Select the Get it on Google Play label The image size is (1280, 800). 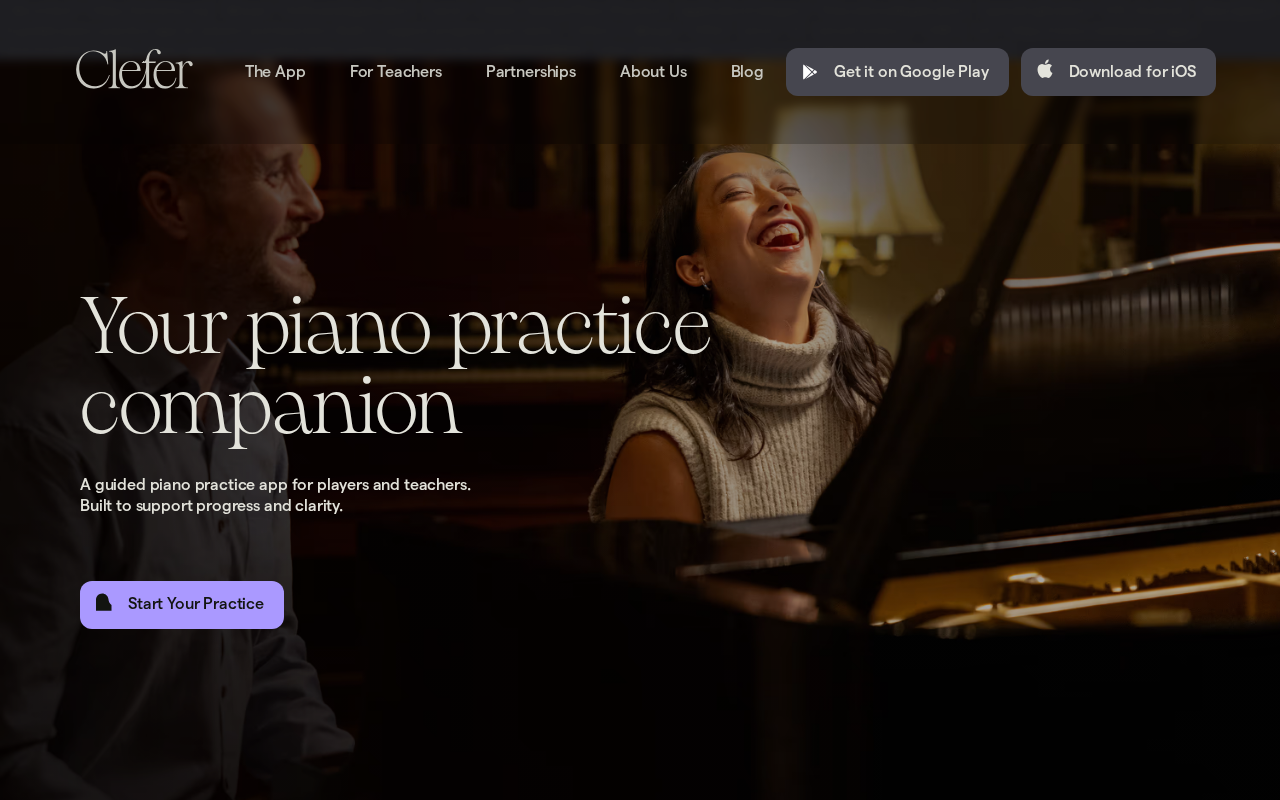(x=911, y=72)
